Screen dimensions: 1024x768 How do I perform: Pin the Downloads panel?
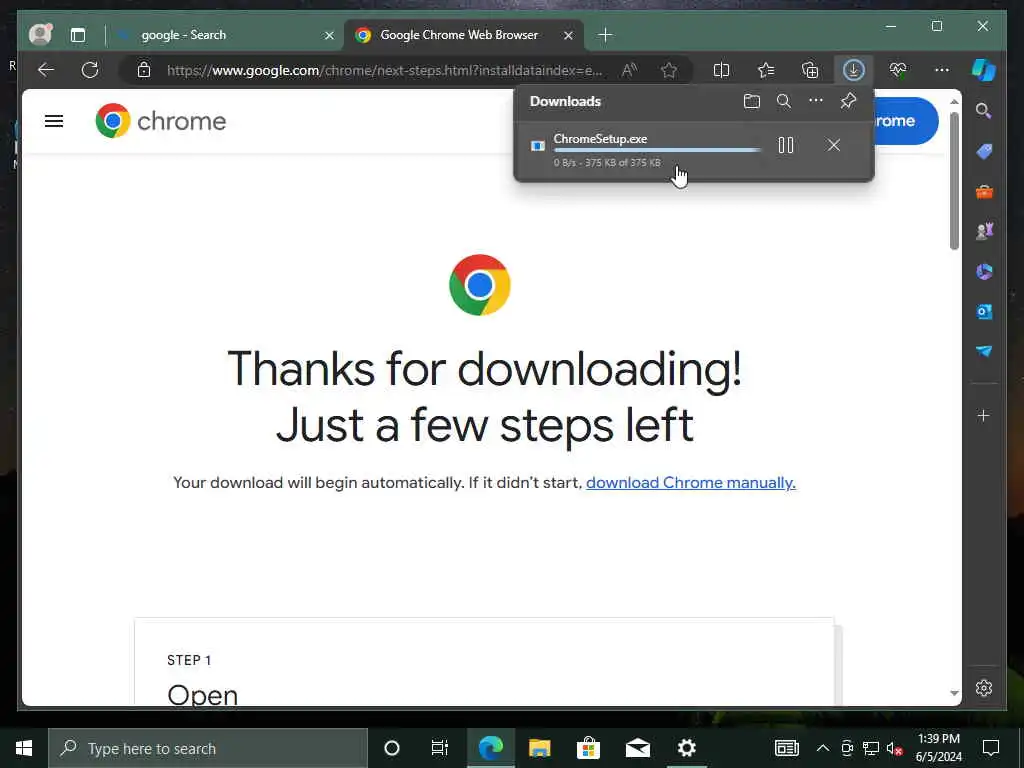coord(848,101)
